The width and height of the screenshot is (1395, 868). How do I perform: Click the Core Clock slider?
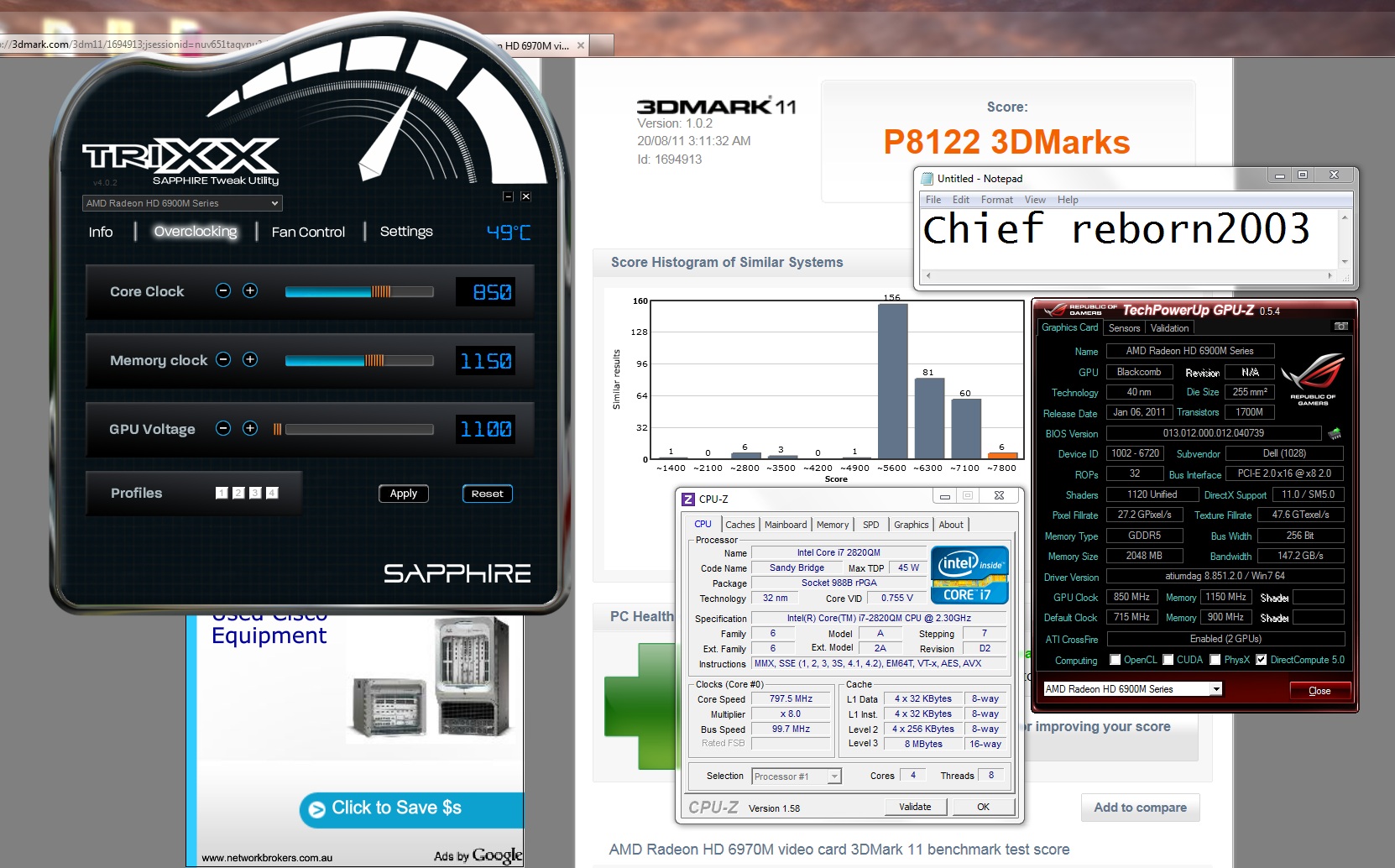click(359, 291)
